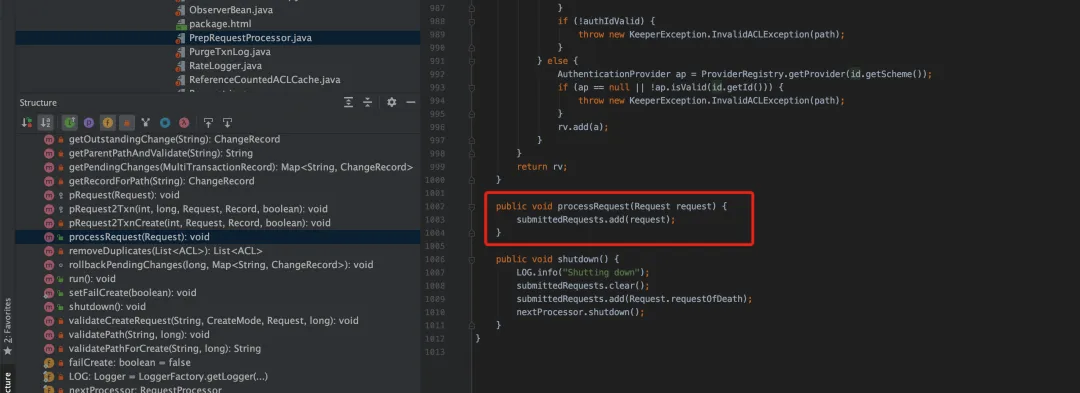Hide the Structure panel with minimize dash

click(x=411, y=103)
